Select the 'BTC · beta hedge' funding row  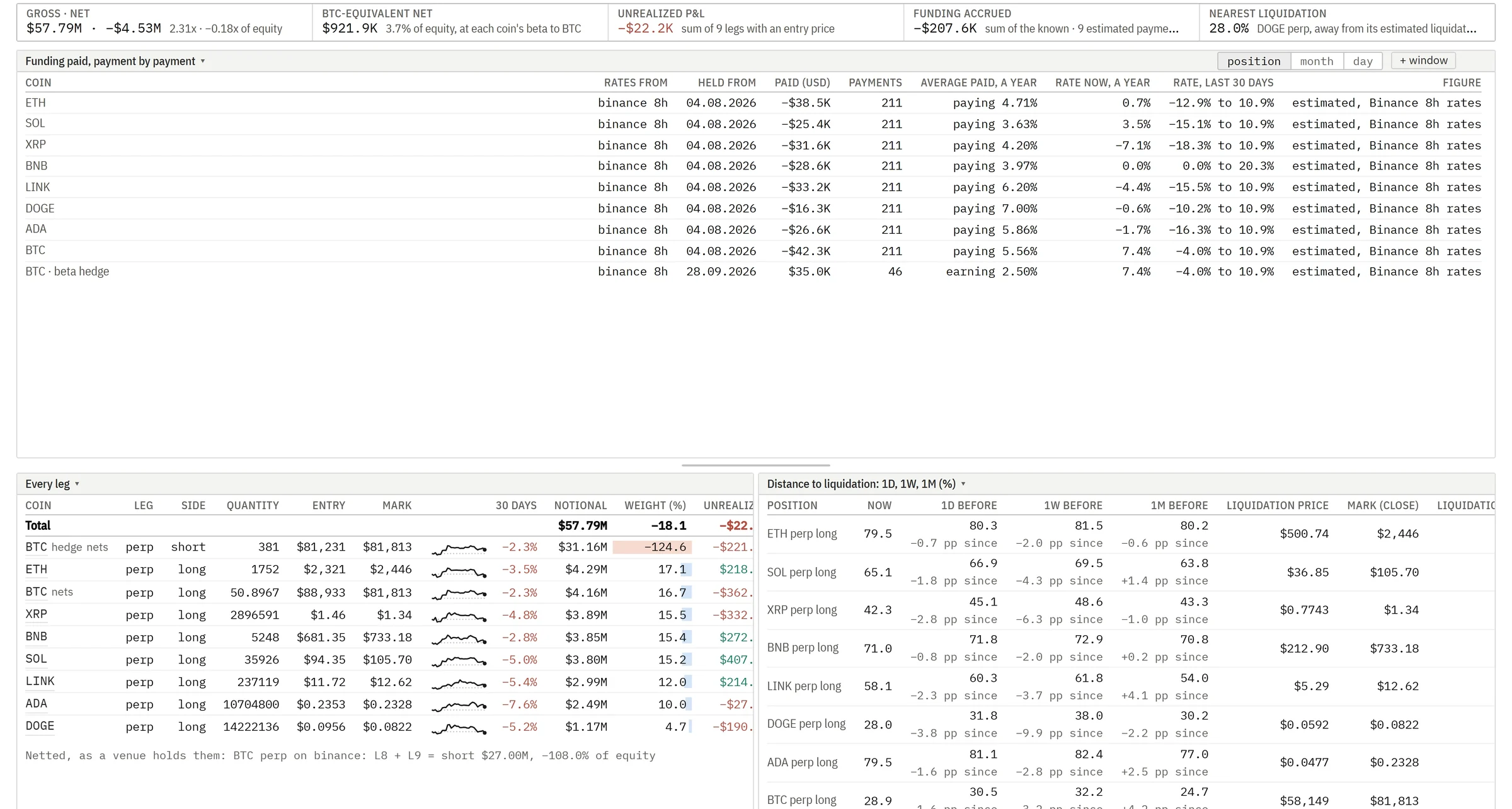[x=753, y=272]
